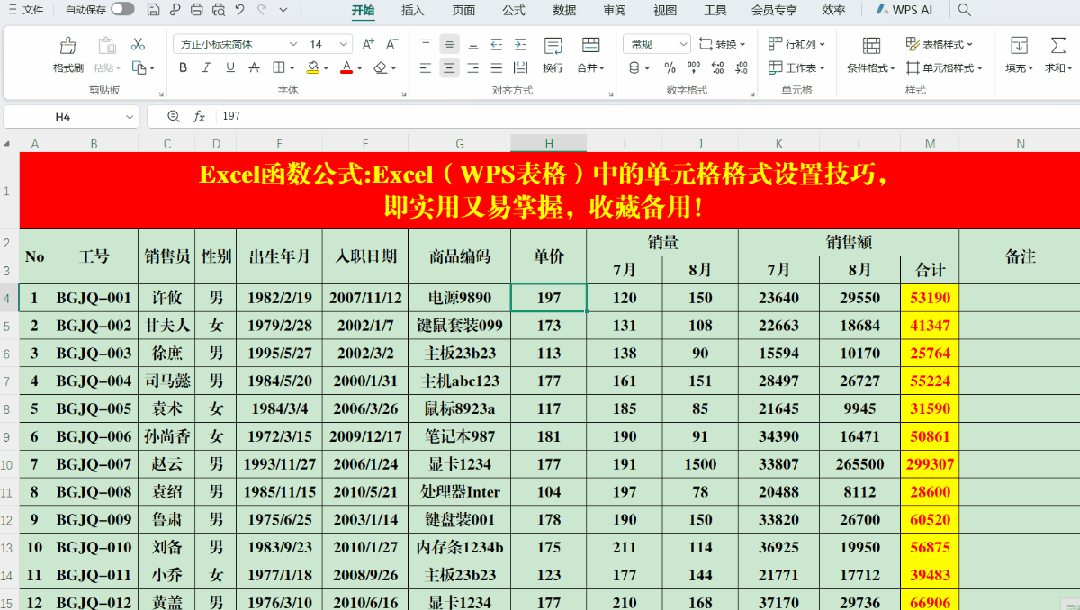Open the number format 常规 dropdown
The width and height of the screenshot is (1080, 610).
point(683,44)
